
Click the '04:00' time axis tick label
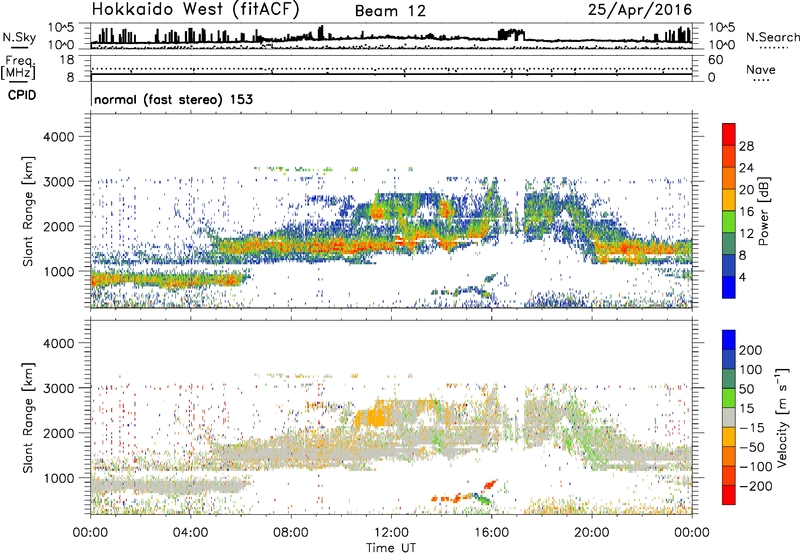pyautogui.click(x=190, y=533)
